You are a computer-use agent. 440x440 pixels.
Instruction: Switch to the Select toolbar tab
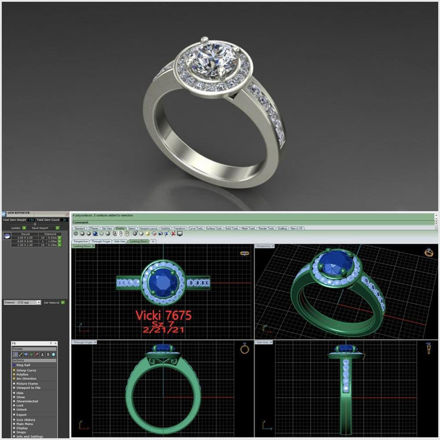click(x=132, y=228)
